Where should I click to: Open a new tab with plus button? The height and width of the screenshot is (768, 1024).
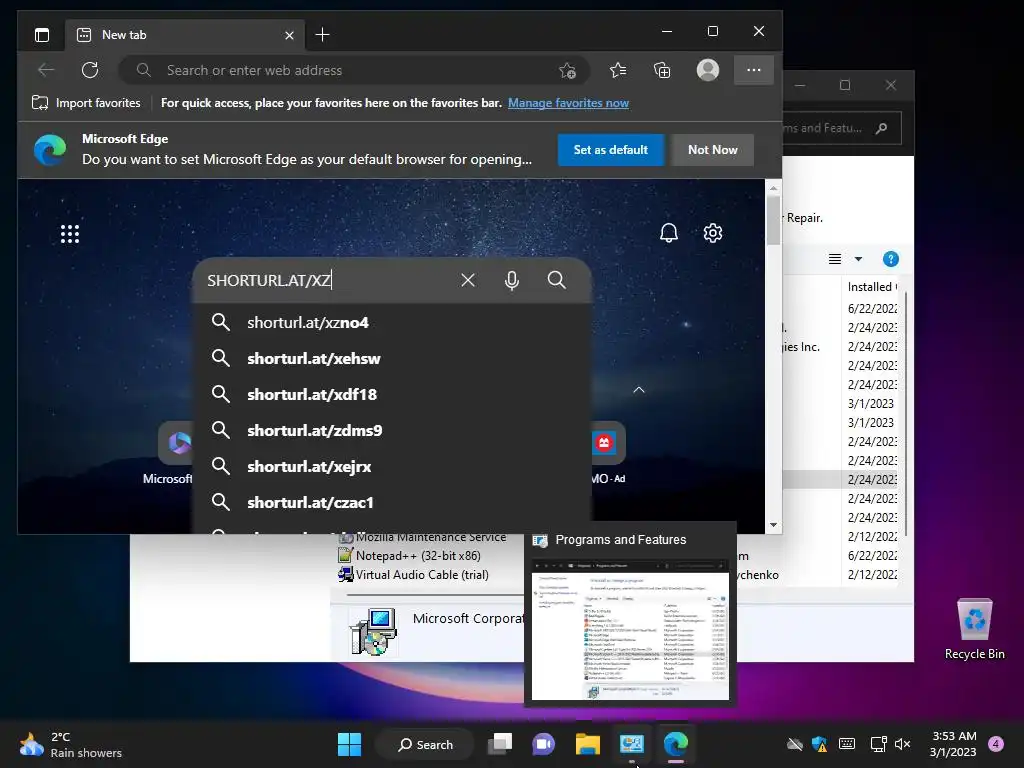[323, 35]
